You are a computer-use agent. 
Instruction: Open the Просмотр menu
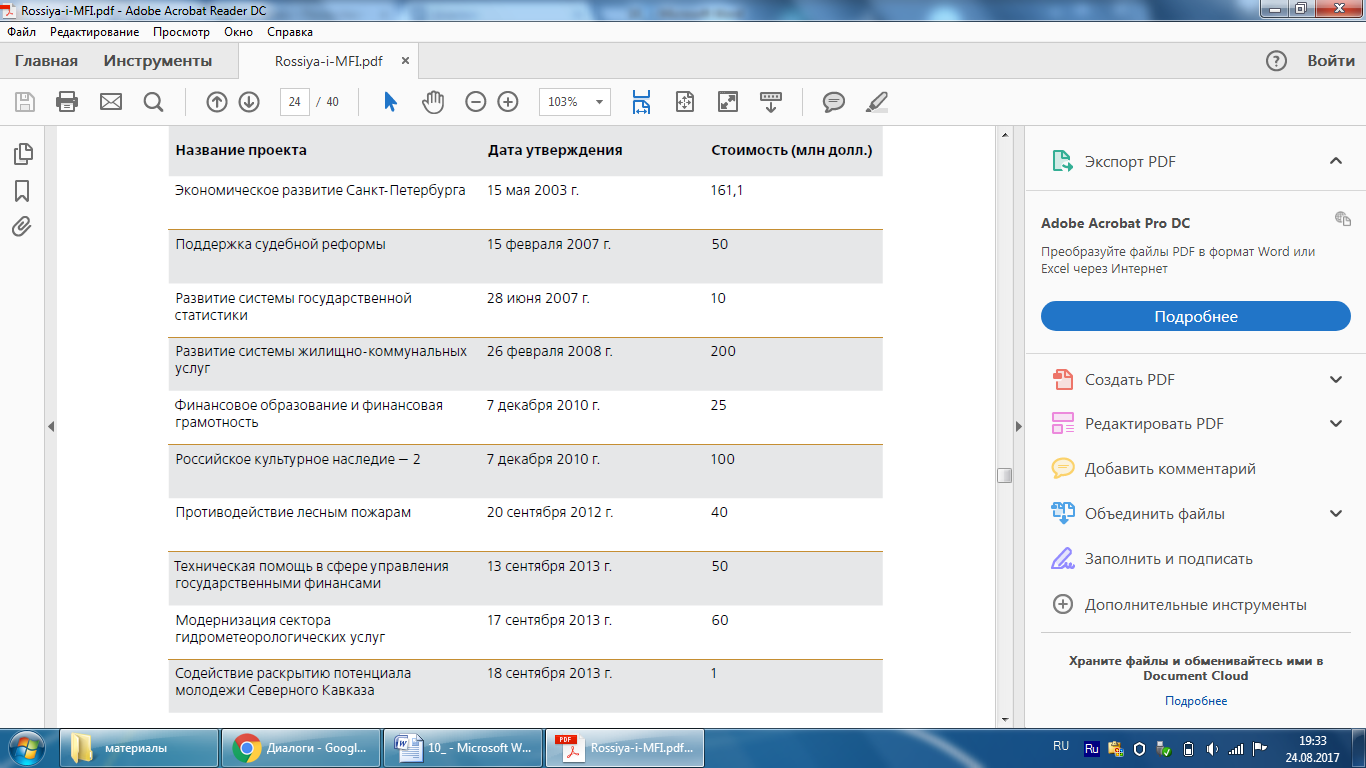click(181, 32)
